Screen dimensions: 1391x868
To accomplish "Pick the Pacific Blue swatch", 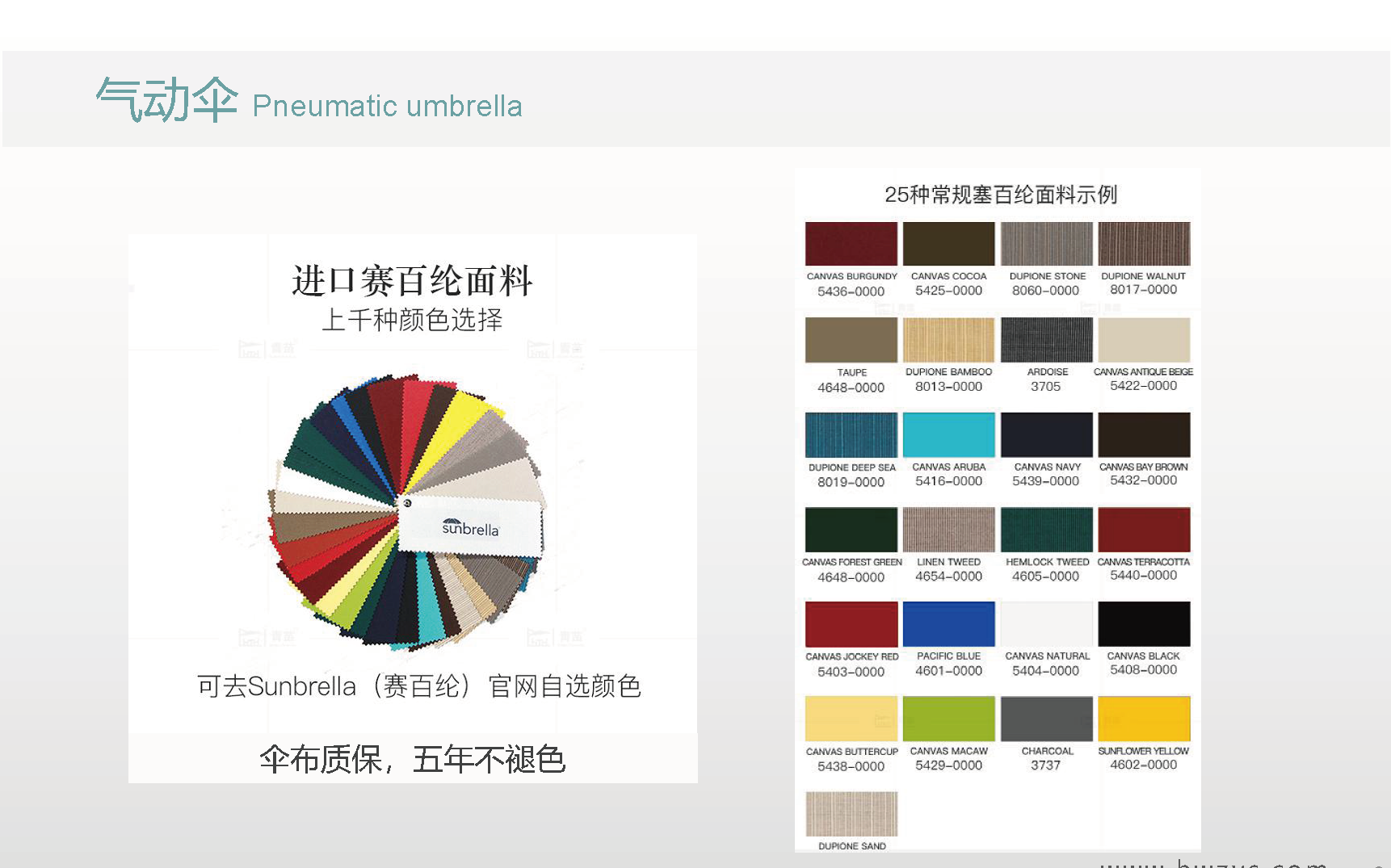I will [x=948, y=624].
